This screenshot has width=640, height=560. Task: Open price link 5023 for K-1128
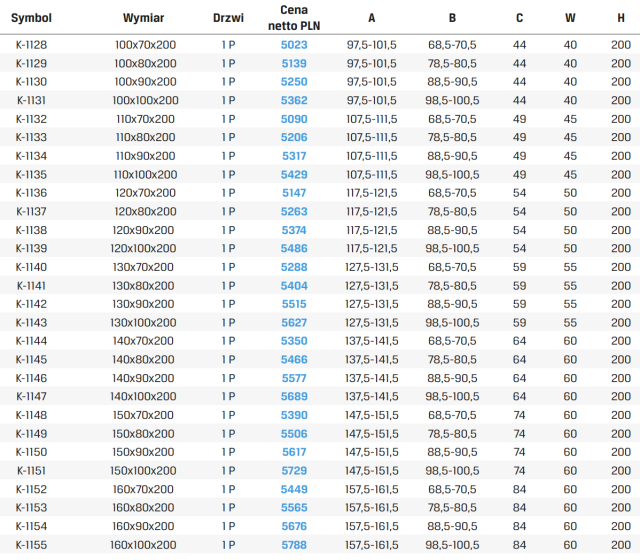point(294,45)
